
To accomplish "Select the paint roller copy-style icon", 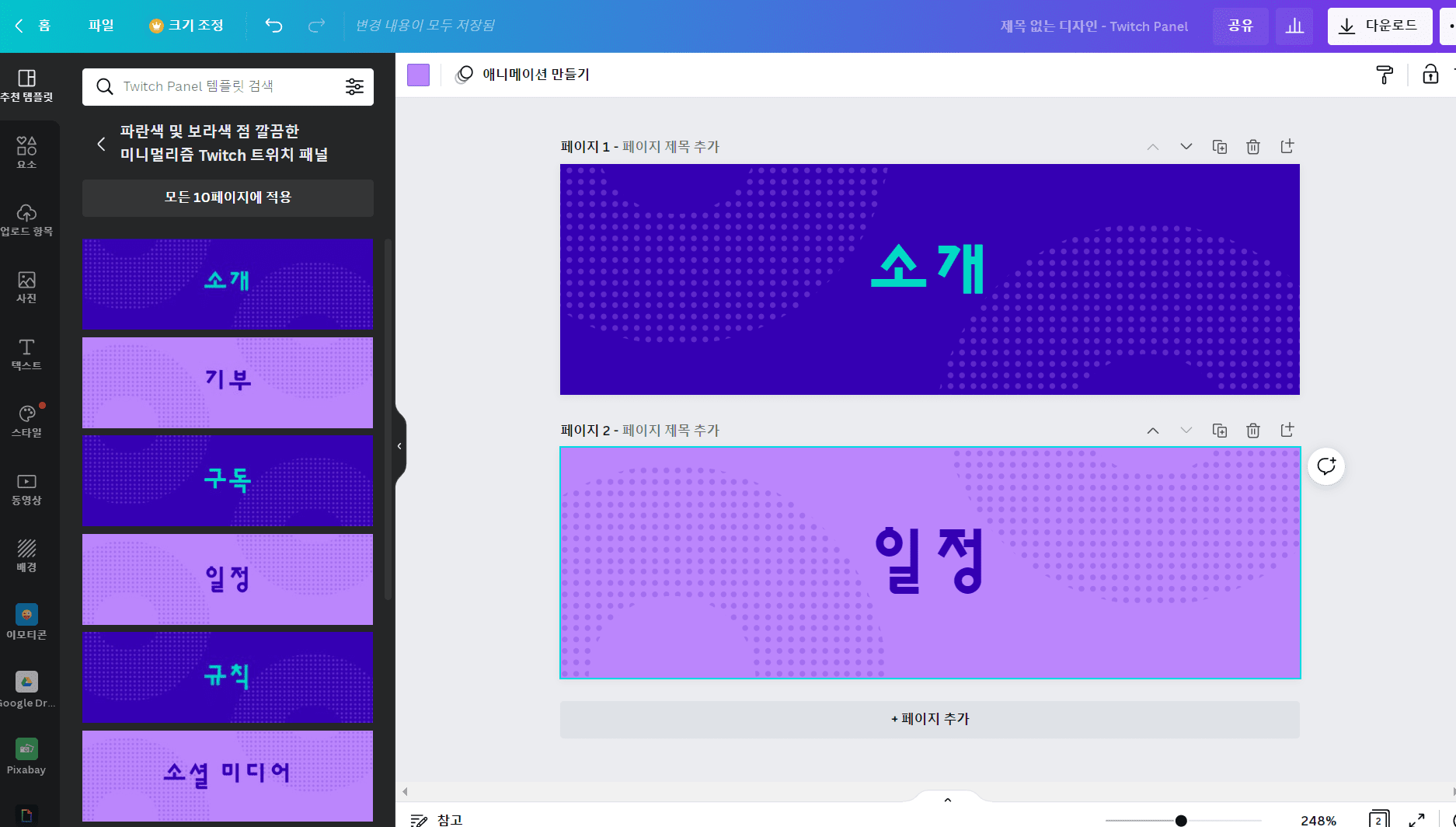I will coord(1385,75).
